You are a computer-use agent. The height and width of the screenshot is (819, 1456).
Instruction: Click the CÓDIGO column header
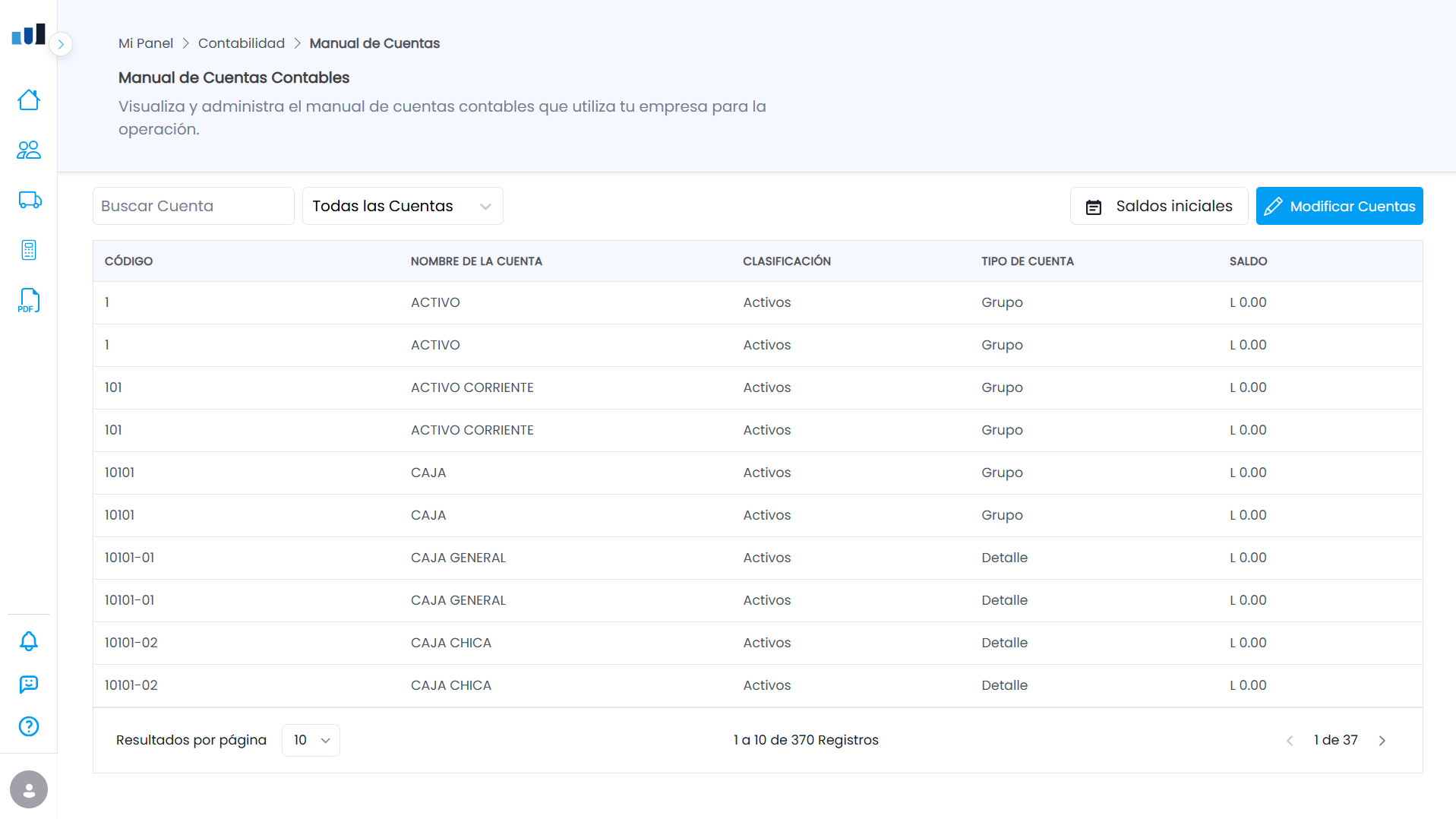(129, 261)
